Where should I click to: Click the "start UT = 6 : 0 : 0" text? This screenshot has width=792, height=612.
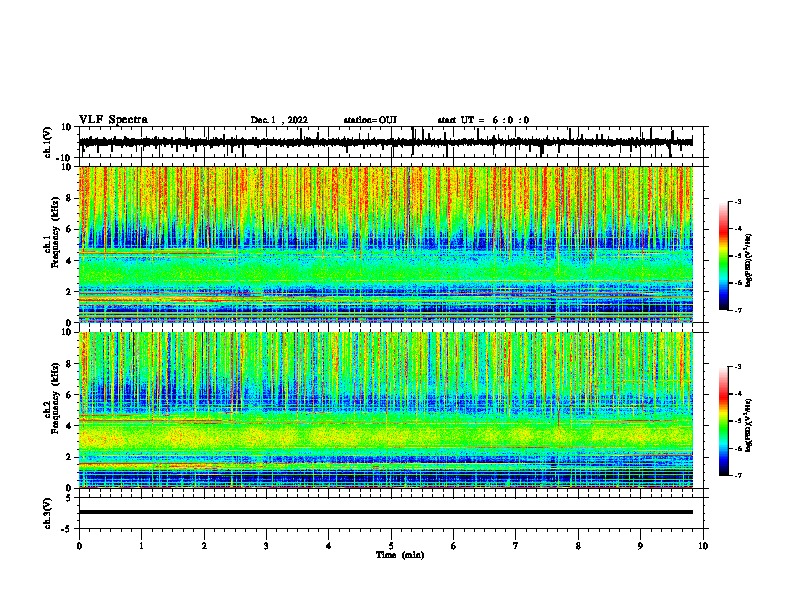(483, 120)
